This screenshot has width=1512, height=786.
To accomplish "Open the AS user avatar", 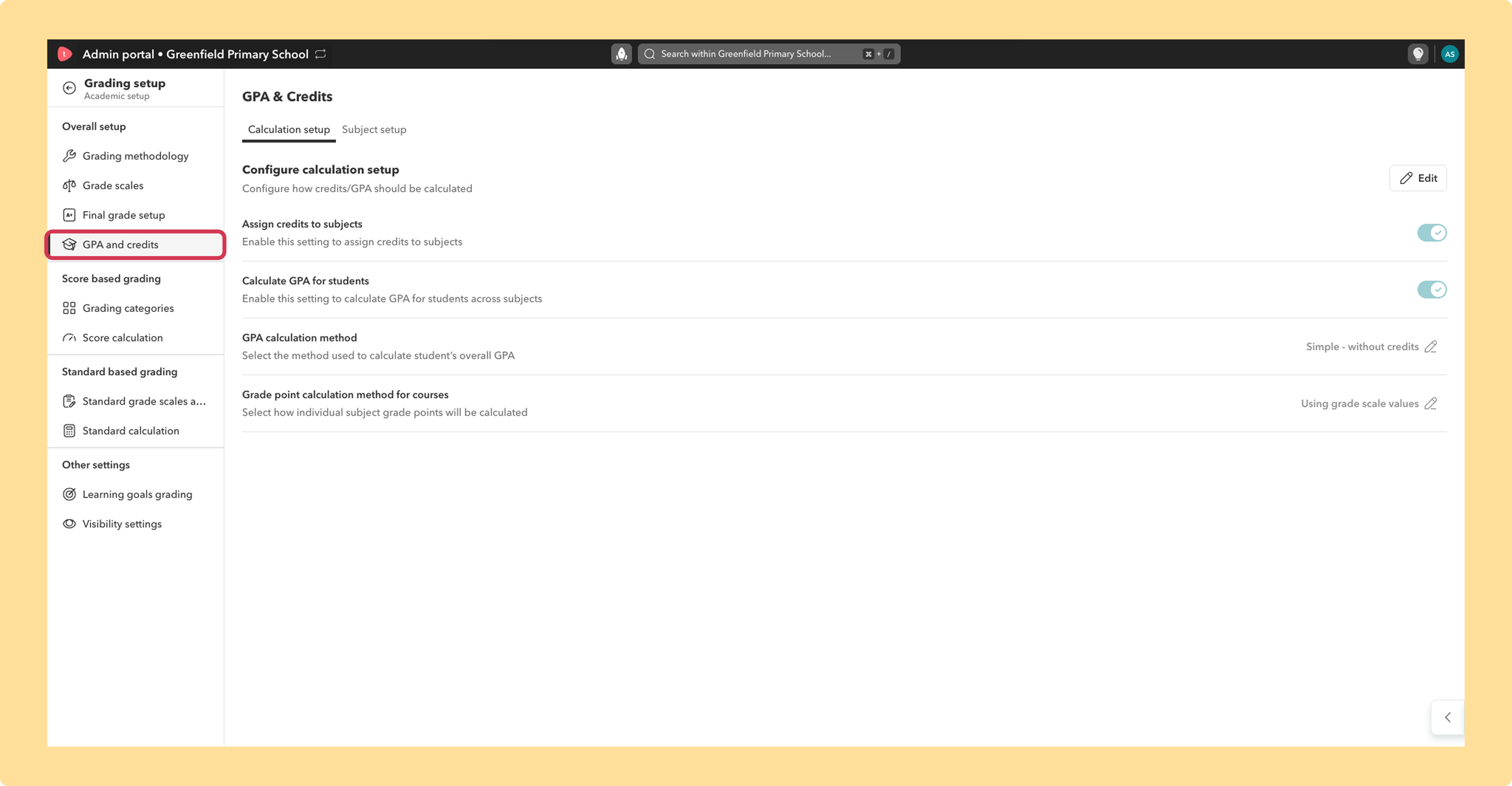I will [x=1450, y=54].
